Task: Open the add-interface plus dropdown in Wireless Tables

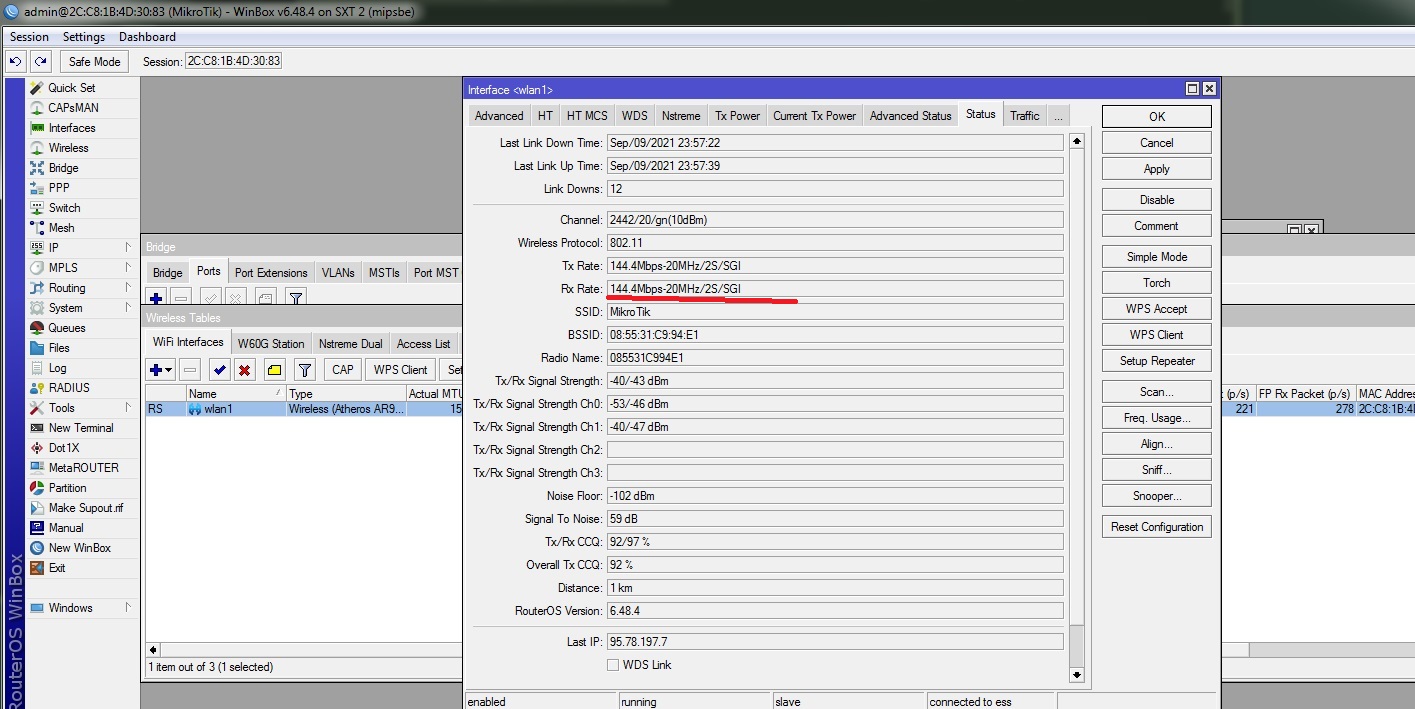Action: click(161, 370)
